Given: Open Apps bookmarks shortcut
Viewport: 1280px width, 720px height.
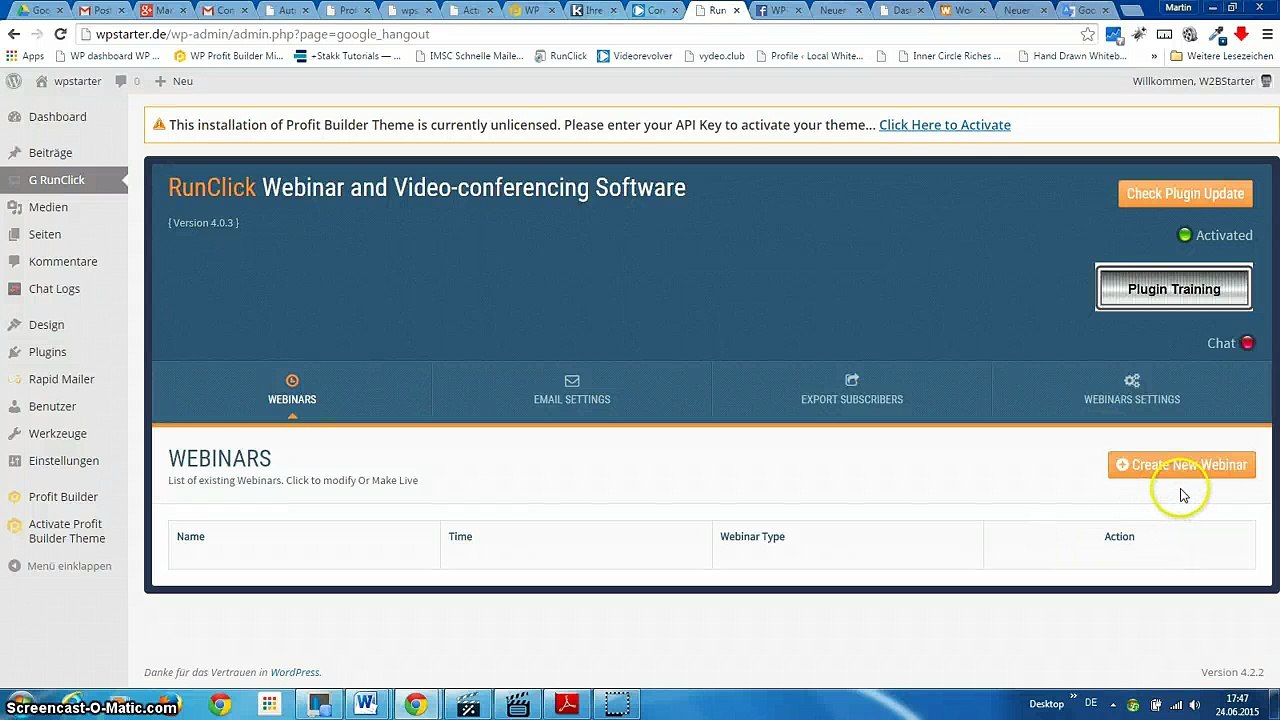Looking at the screenshot, I should pyautogui.click(x=25, y=56).
